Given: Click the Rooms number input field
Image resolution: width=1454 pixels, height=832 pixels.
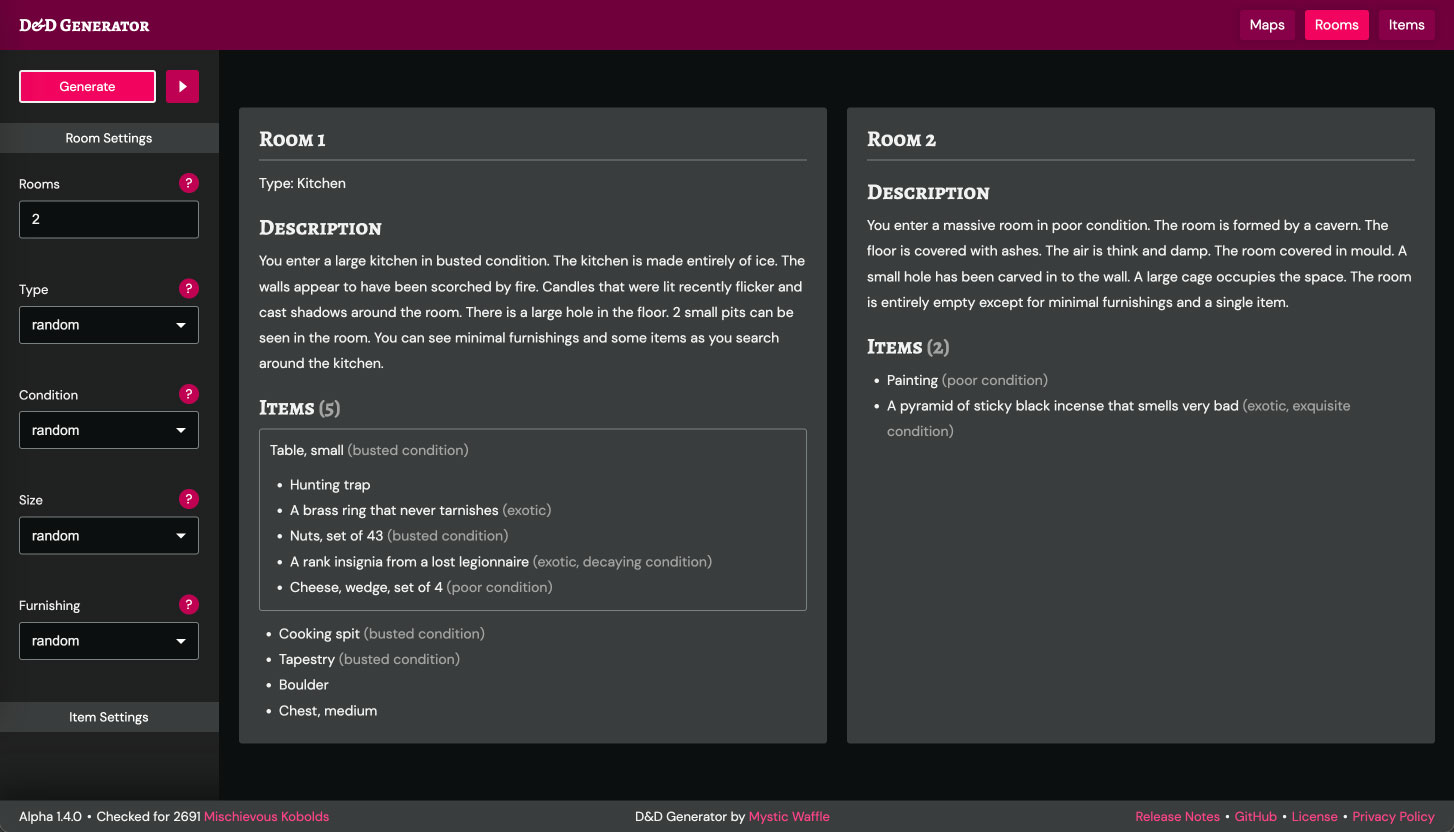Looking at the screenshot, I should click(x=108, y=219).
